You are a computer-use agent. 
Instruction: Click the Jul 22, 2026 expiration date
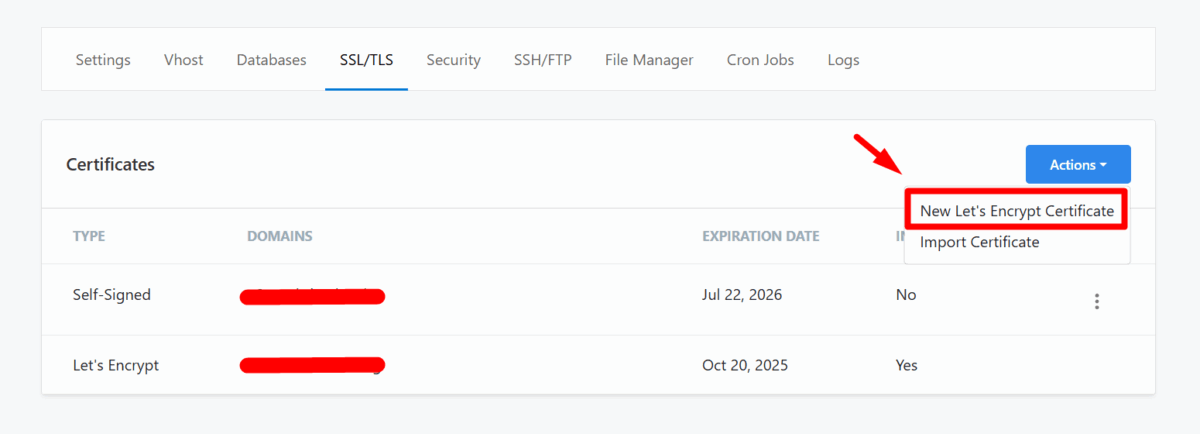tap(742, 295)
